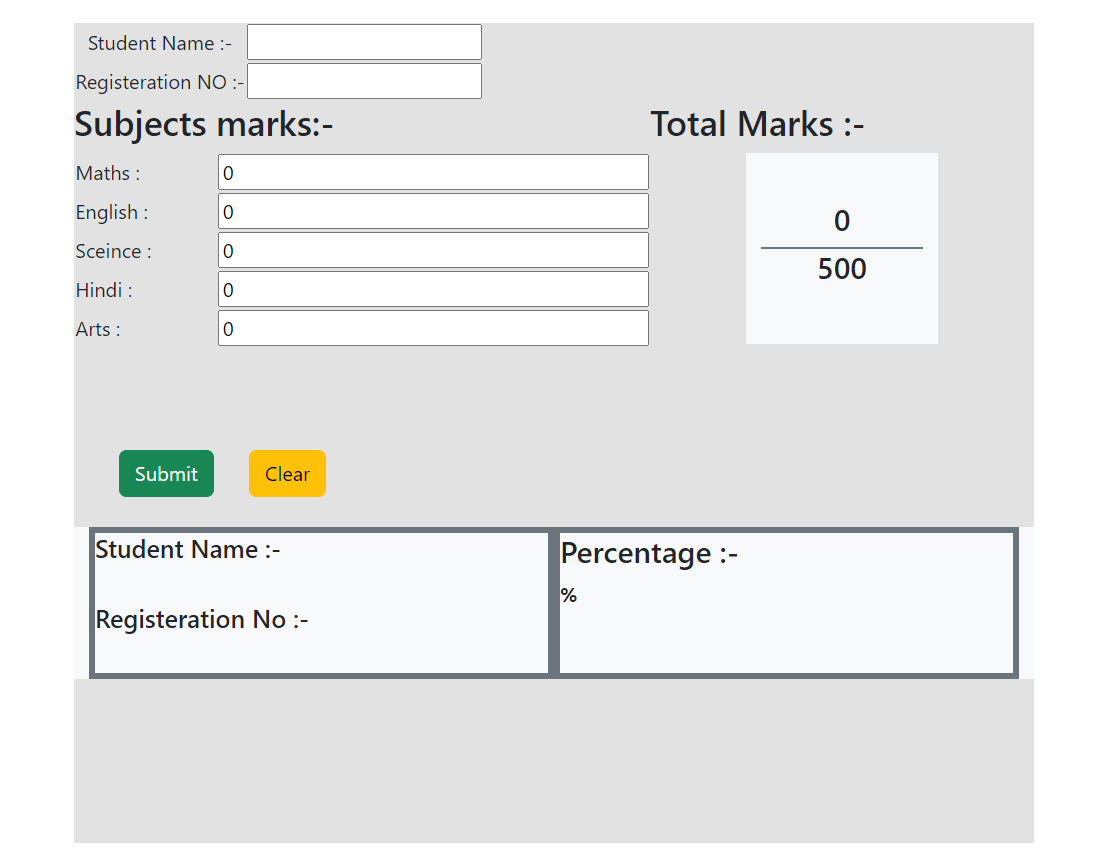Select the Sceince label
Viewport: 1115px width, 859px height.
114,251
